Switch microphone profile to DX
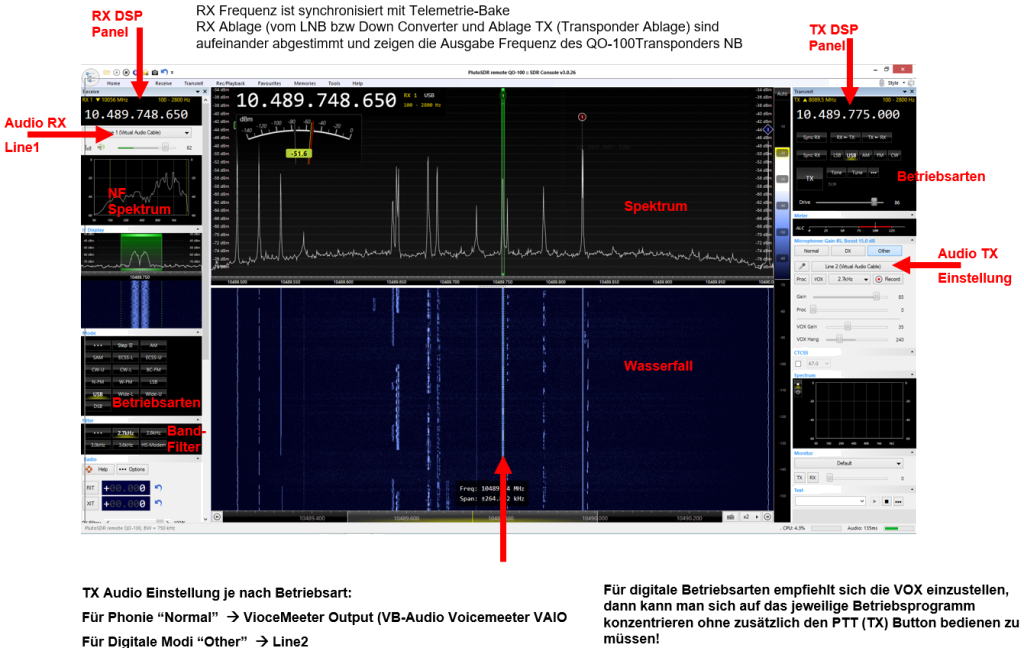Viewport: 1024px width, 648px height. [x=847, y=251]
